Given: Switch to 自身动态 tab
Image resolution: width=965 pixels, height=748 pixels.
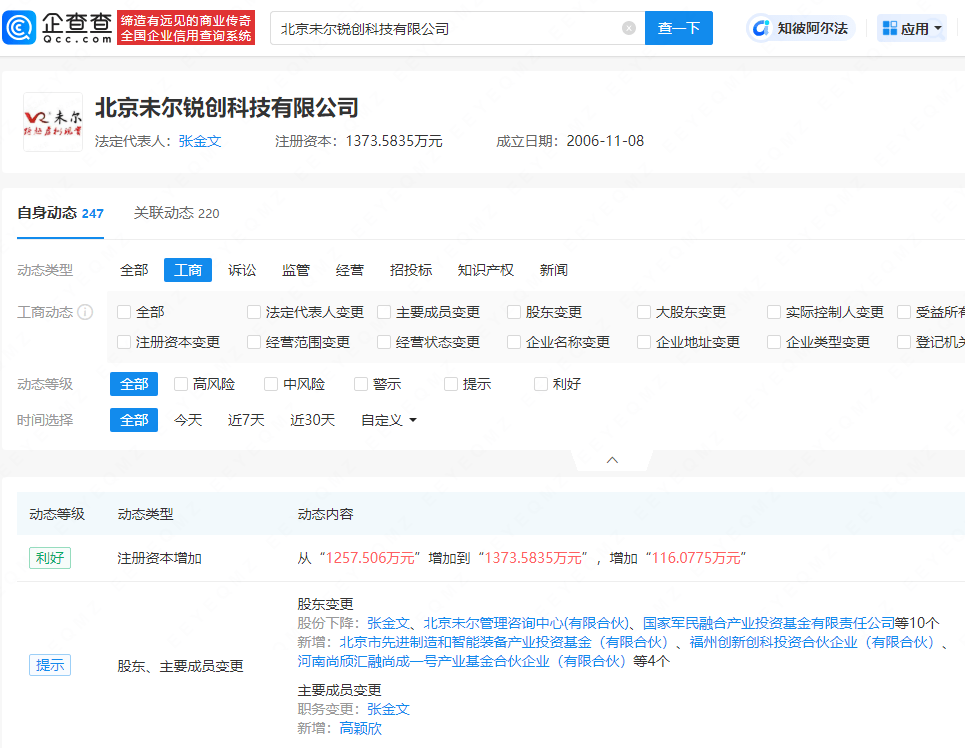Looking at the screenshot, I should [x=60, y=214].
